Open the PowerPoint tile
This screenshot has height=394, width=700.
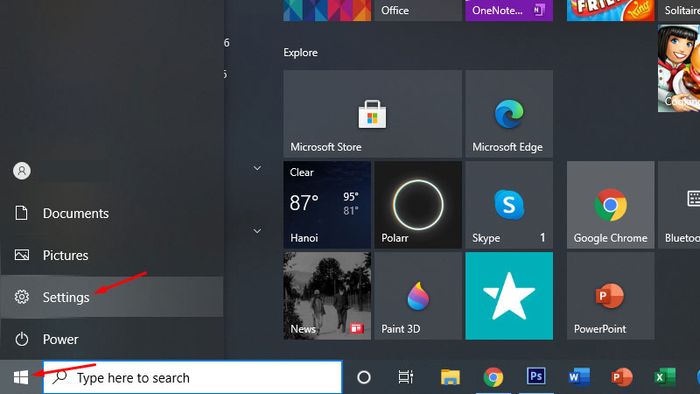(x=610, y=296)
